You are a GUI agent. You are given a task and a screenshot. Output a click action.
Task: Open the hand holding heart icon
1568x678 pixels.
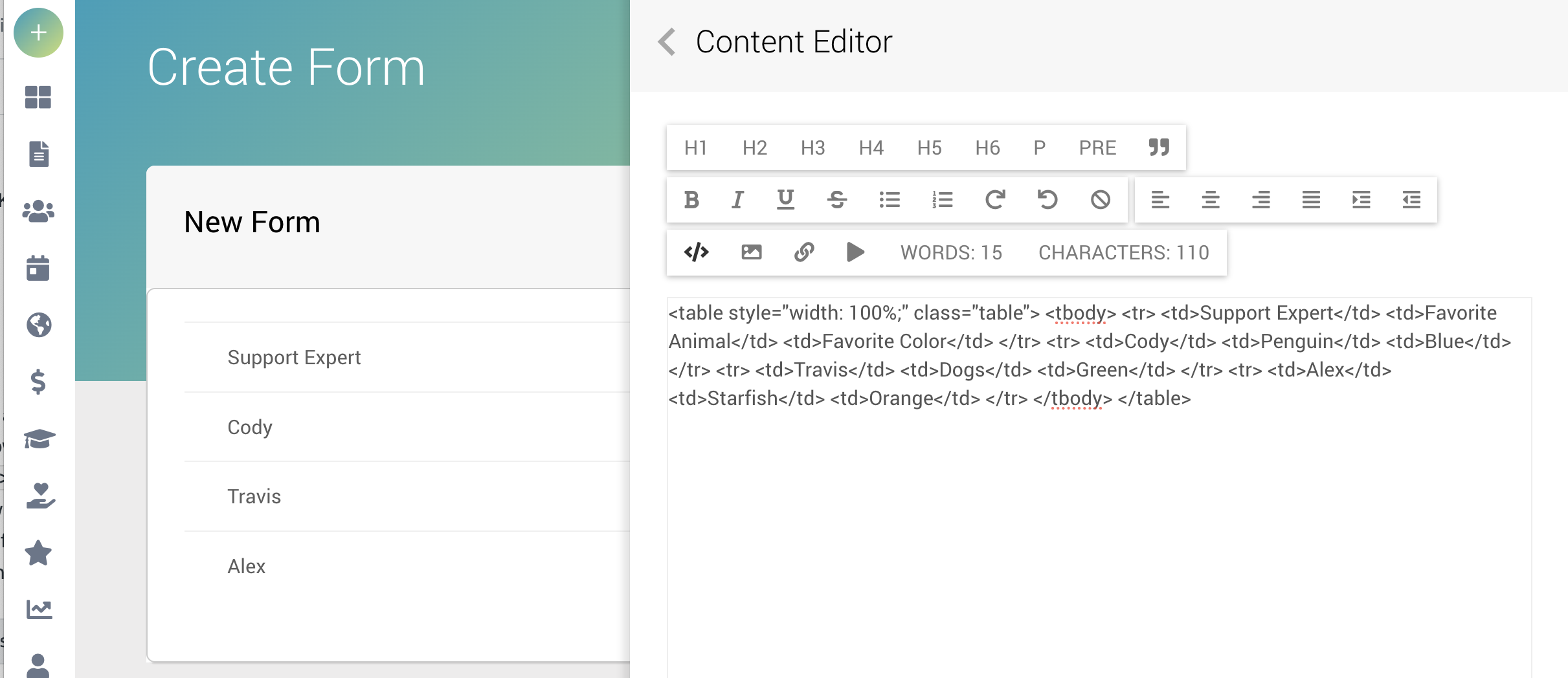point(40,496)
